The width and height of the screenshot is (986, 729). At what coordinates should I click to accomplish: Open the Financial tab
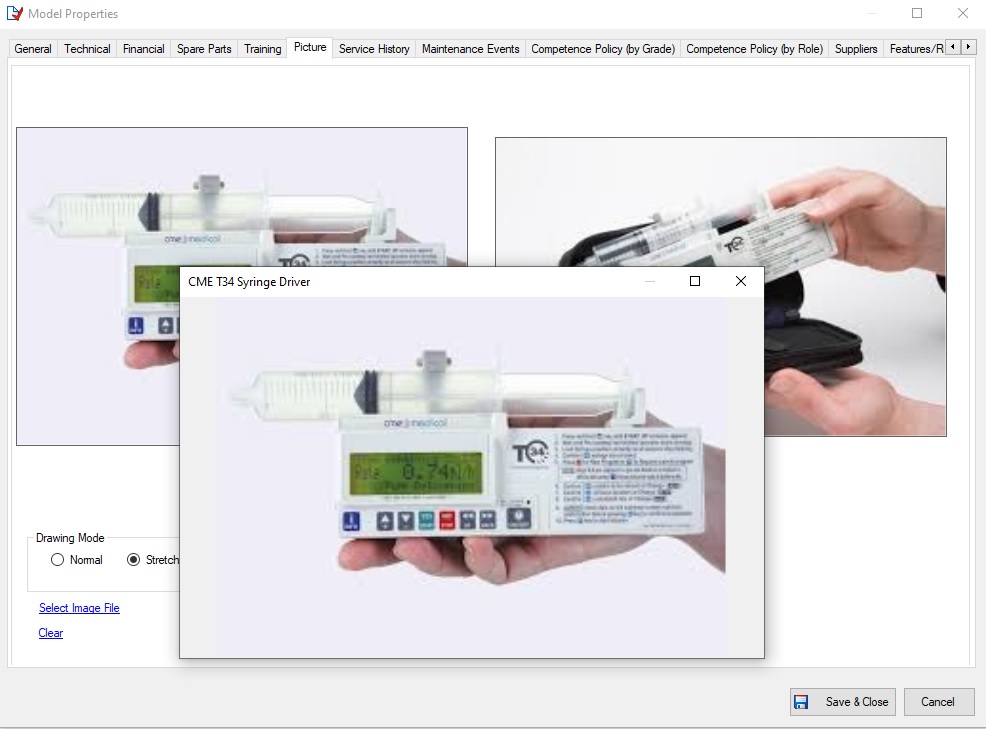[x=143, y=49]
